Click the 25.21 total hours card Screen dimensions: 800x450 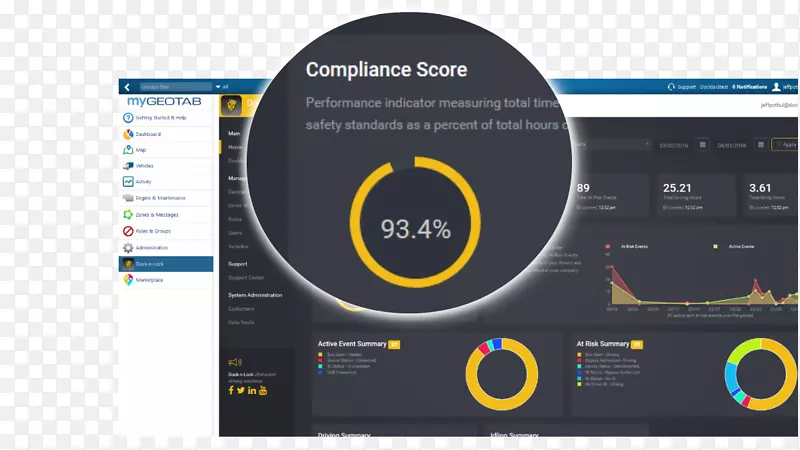coord(696,195)
